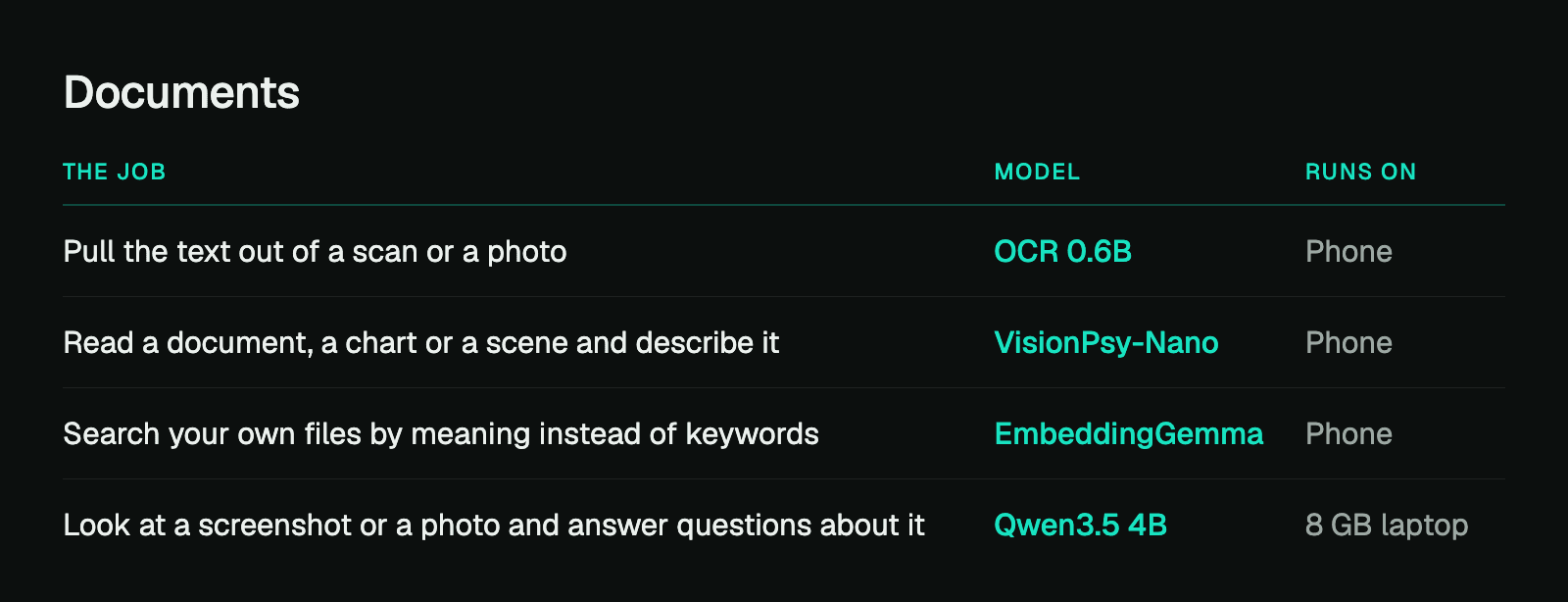Select 'Look at a screenshot or a photo' text
This screenshot has width=1568, height=602.
coord(494,525)
